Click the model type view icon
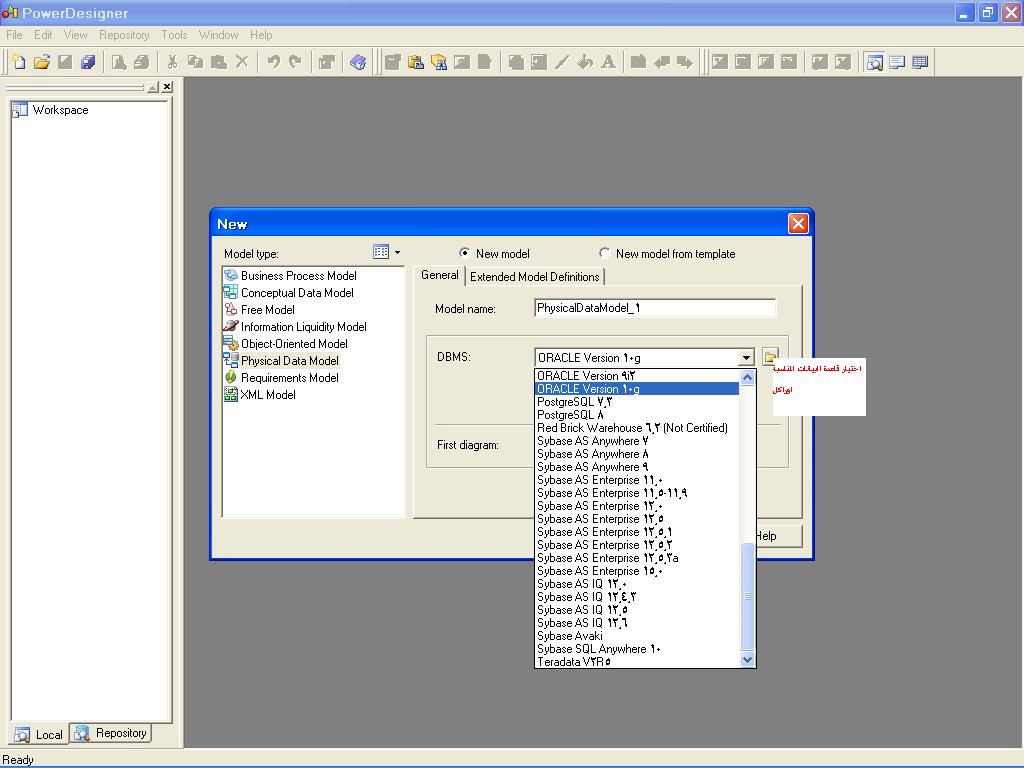Image resolution: width=1024 pixels, height=768 pixels. [381, 252]
